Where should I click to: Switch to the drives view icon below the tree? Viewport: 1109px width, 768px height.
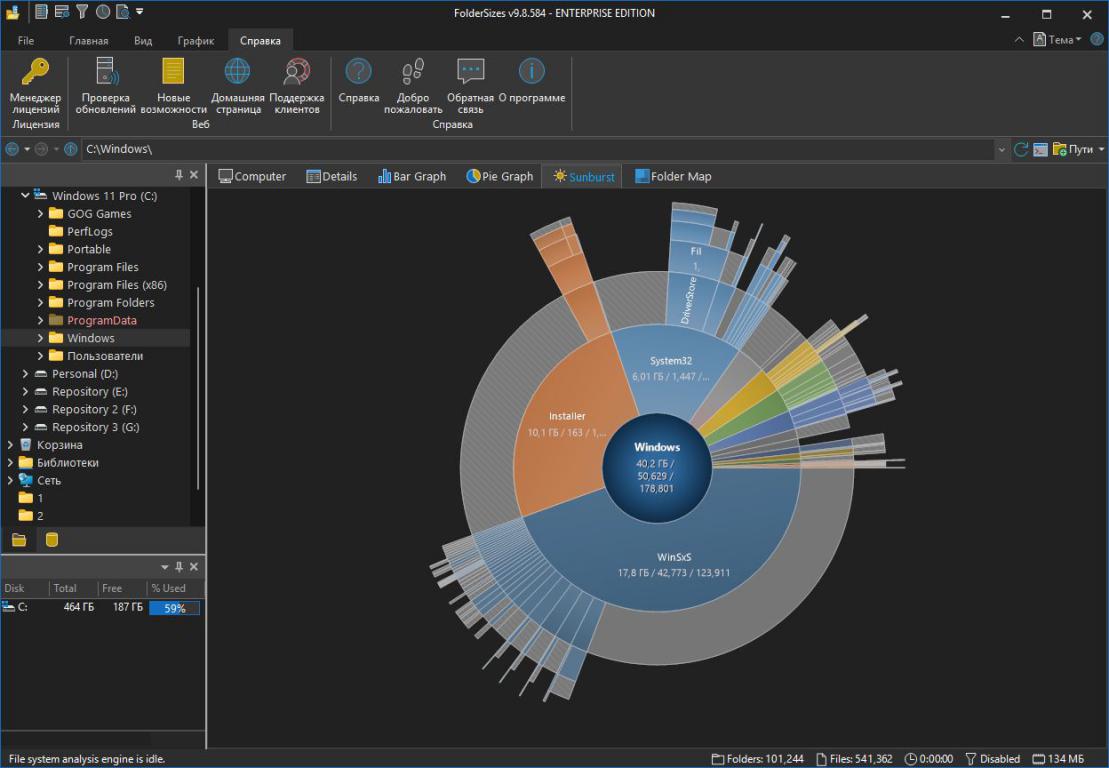click(x=52, y=540)
